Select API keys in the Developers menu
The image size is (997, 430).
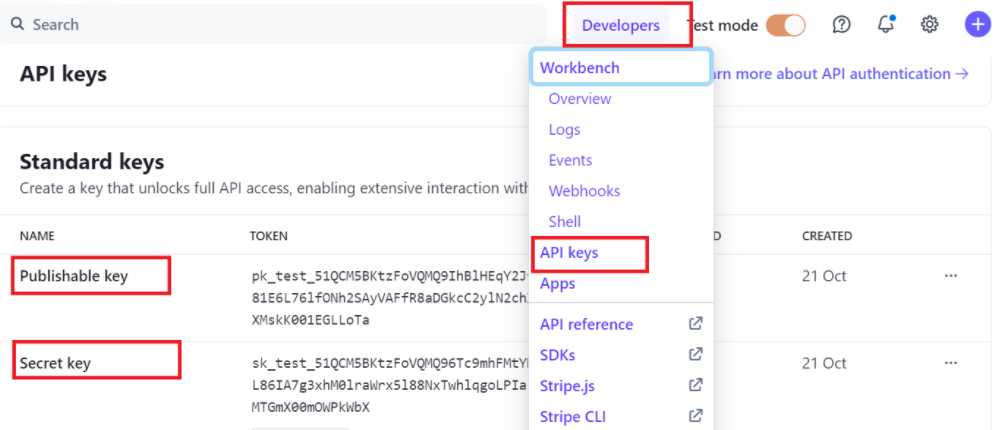point(569,253)
